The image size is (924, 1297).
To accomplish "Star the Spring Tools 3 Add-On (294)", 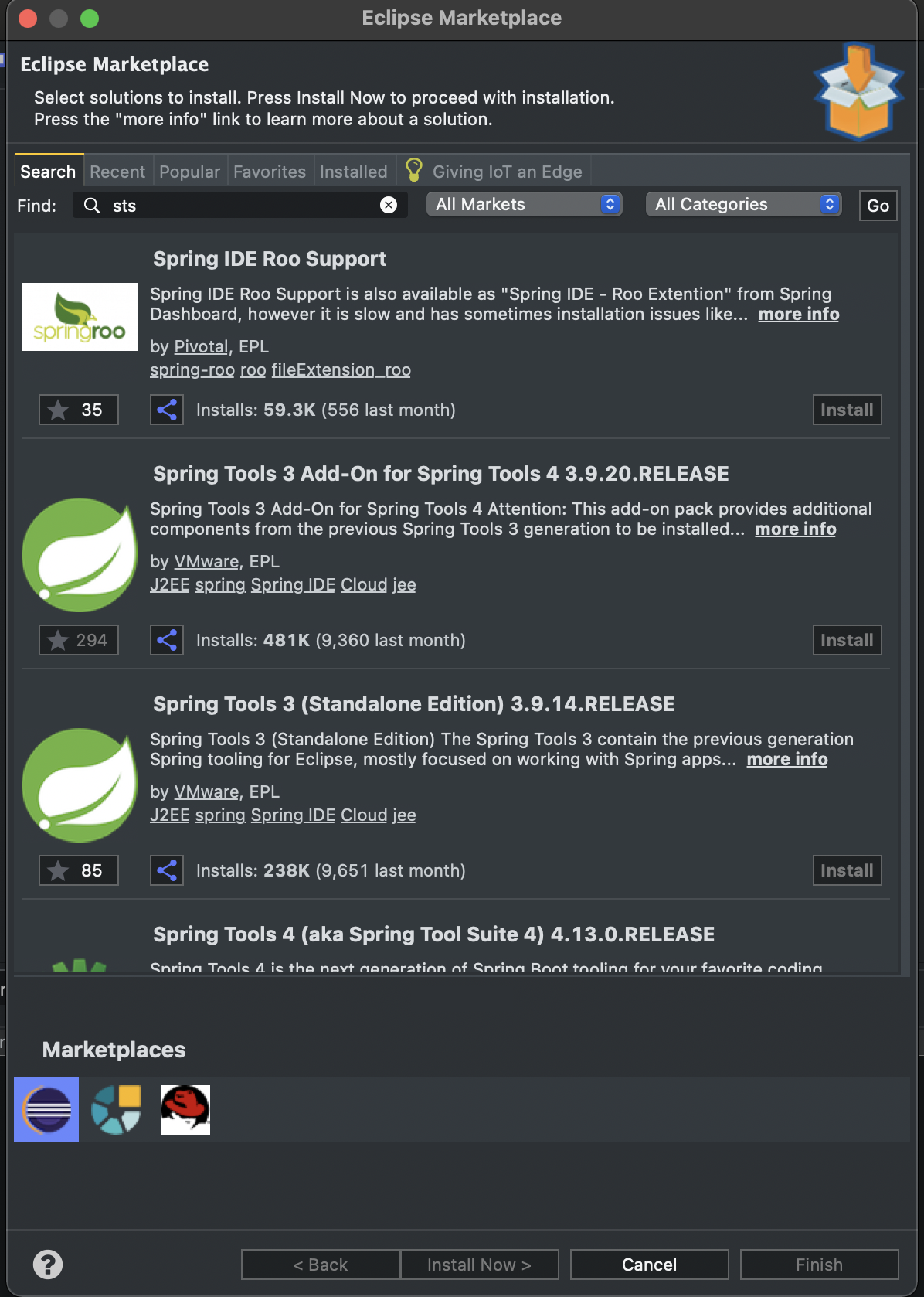I will [x=79, y=640].
